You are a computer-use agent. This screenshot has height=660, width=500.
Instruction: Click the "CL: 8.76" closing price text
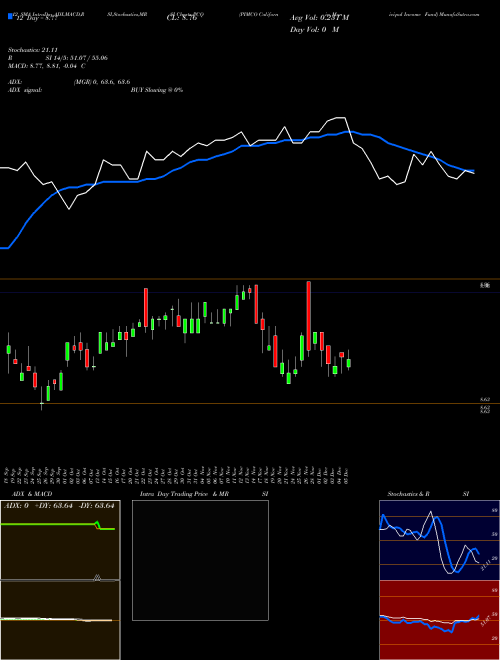[x=182, y=18]
